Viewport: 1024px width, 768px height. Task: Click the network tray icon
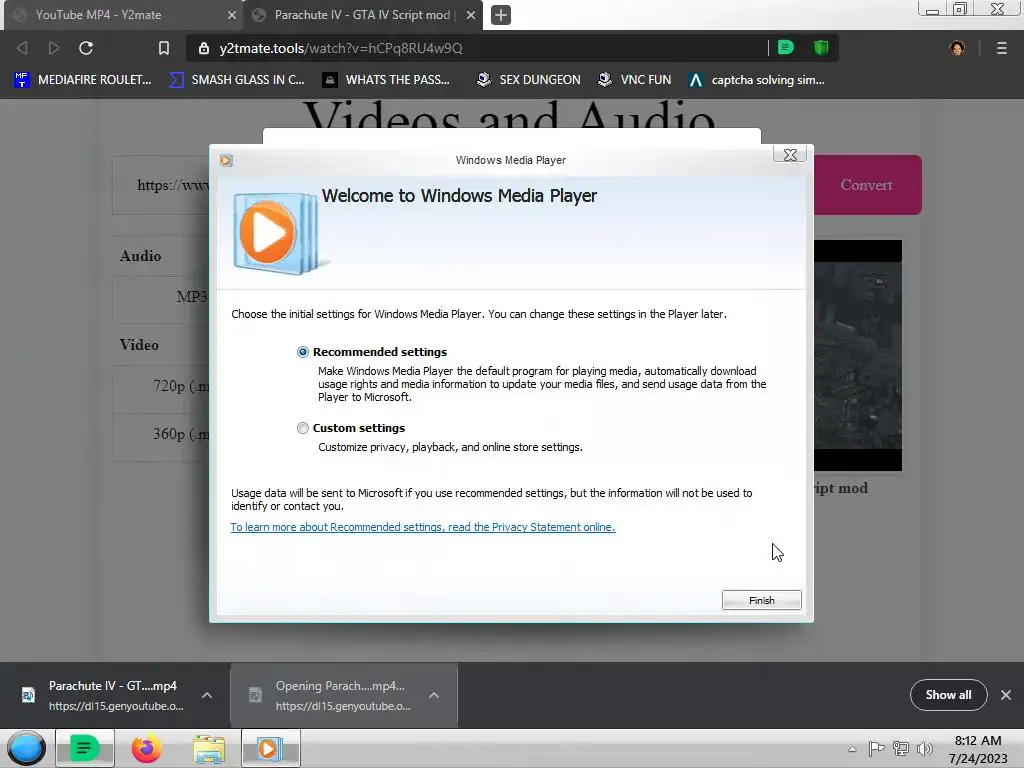[x=901, y=749]
